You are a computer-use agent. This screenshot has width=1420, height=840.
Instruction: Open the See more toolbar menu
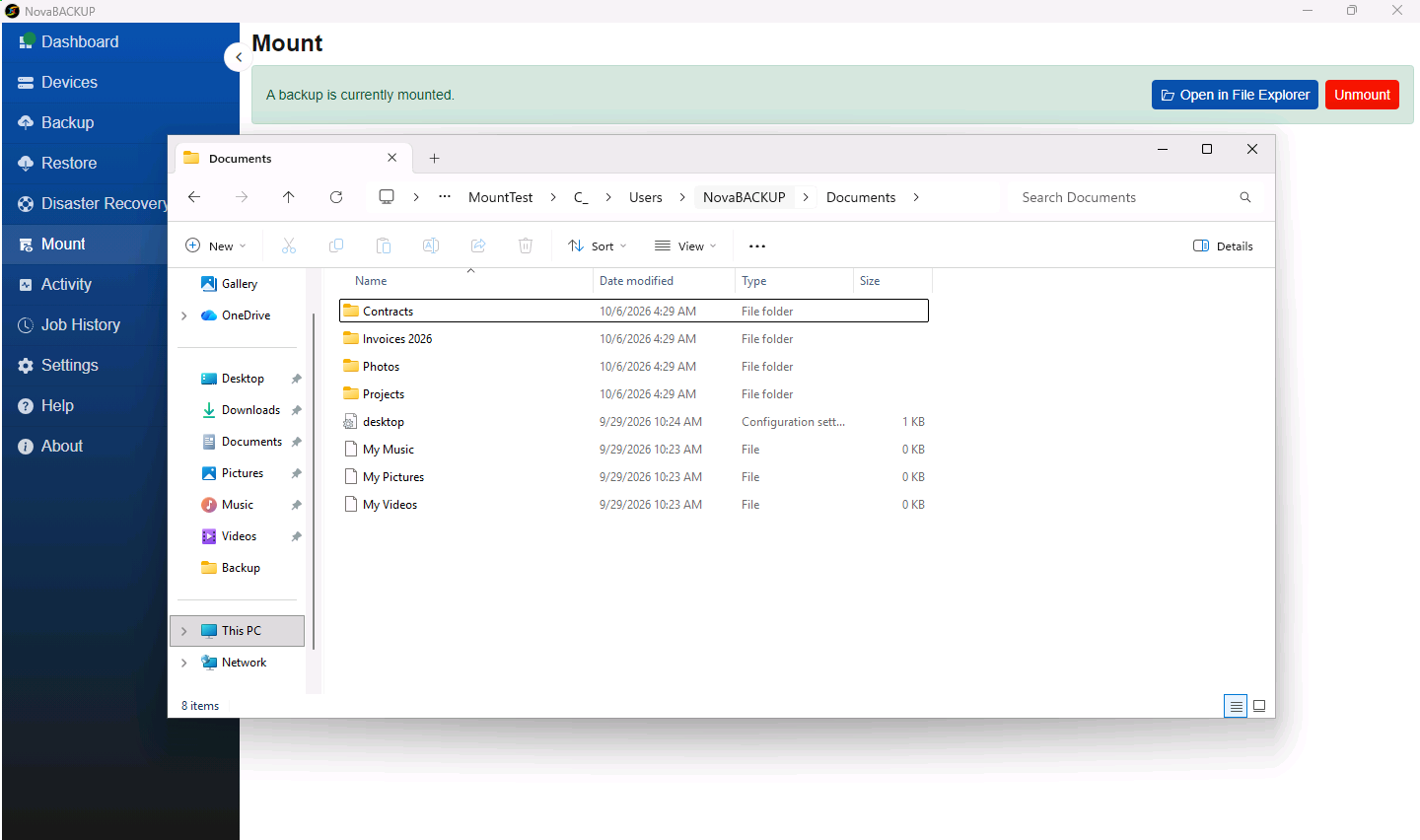pos(757,245)
